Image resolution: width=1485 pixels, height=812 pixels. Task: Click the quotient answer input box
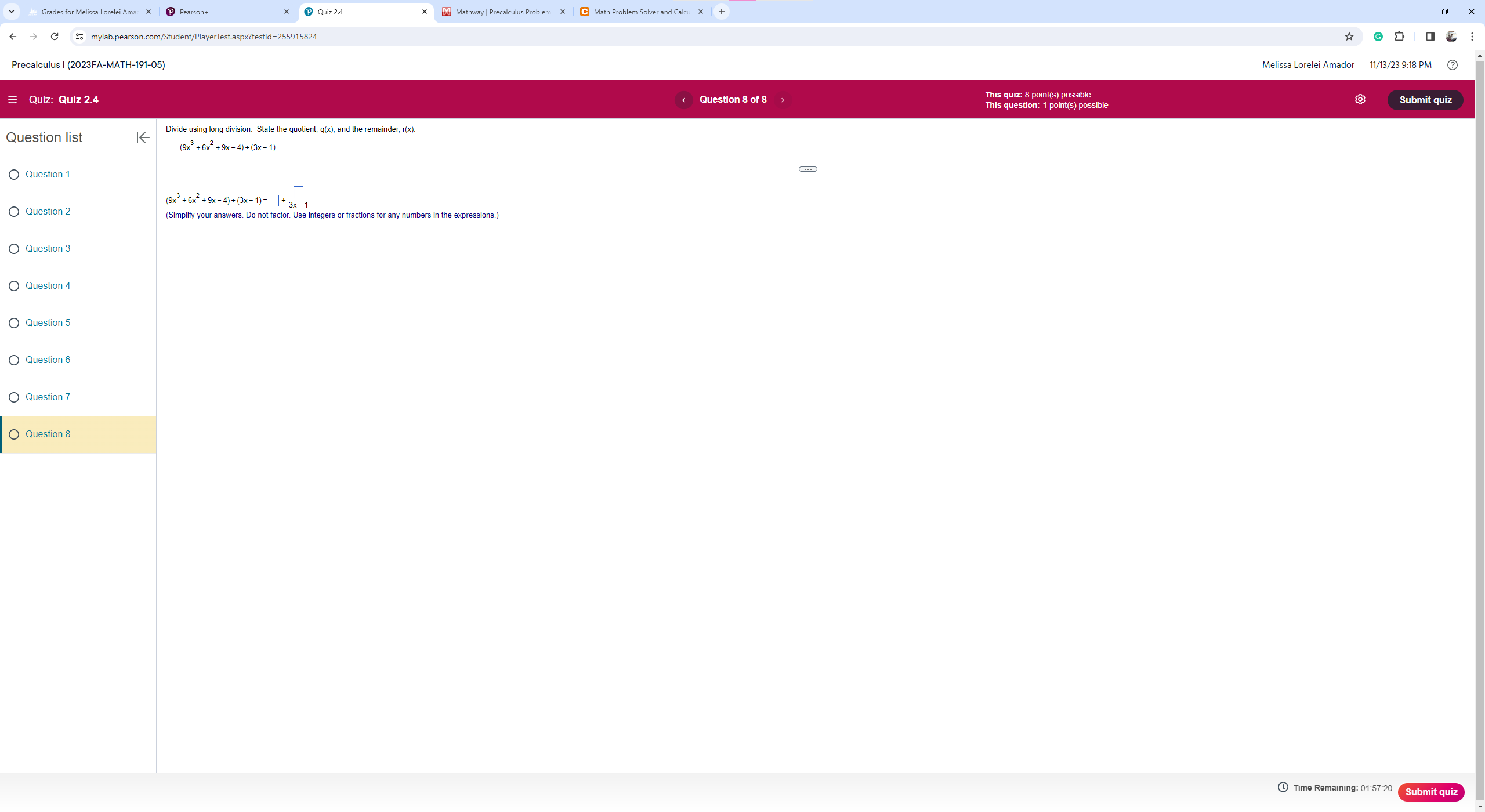pos(273,201)
